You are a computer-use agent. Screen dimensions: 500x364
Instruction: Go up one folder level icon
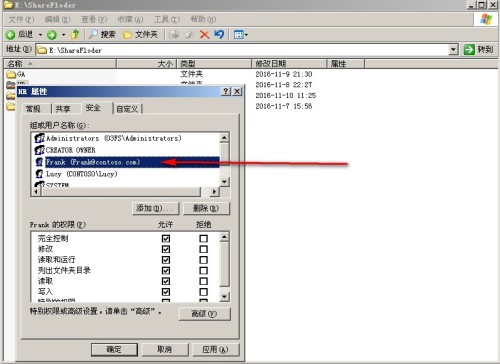click(75, 34)
